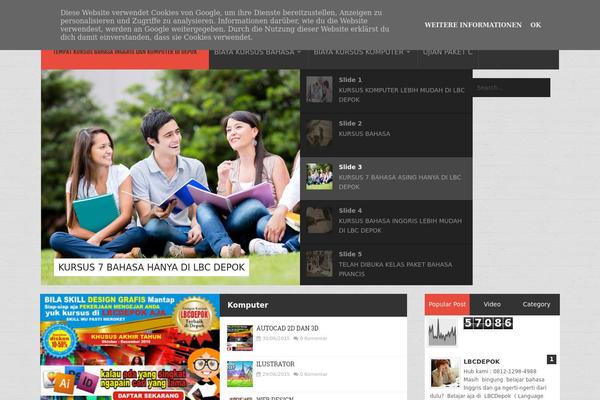The image size is (600, 400).
Task: Select the Slide 3 thumbnail image
Action: 319,176
